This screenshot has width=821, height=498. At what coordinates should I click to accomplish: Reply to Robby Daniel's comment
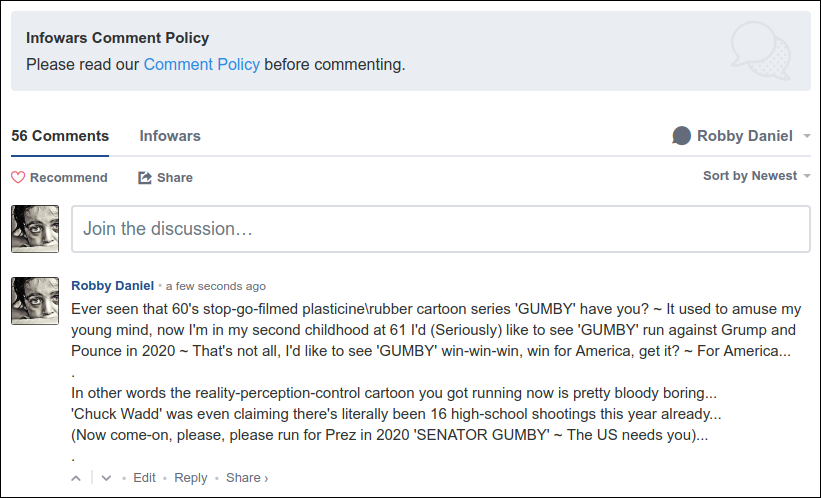pyautogui.click(x=191, y=478)
